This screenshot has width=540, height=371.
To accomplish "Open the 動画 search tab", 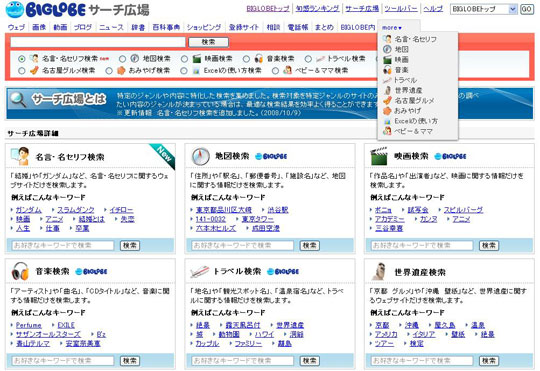I will pyautogui.click(x=60, y=27).
